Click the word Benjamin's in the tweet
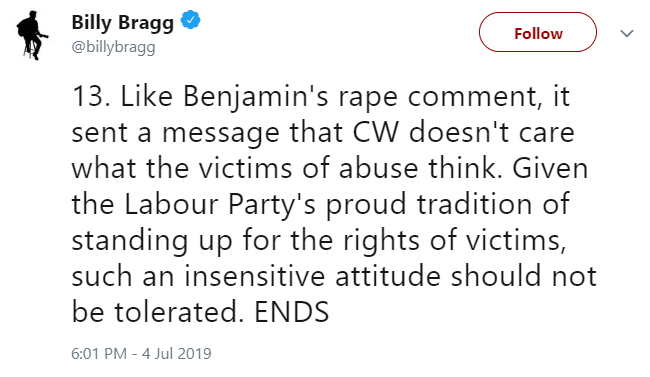650x377 pixels. [255, 97]
